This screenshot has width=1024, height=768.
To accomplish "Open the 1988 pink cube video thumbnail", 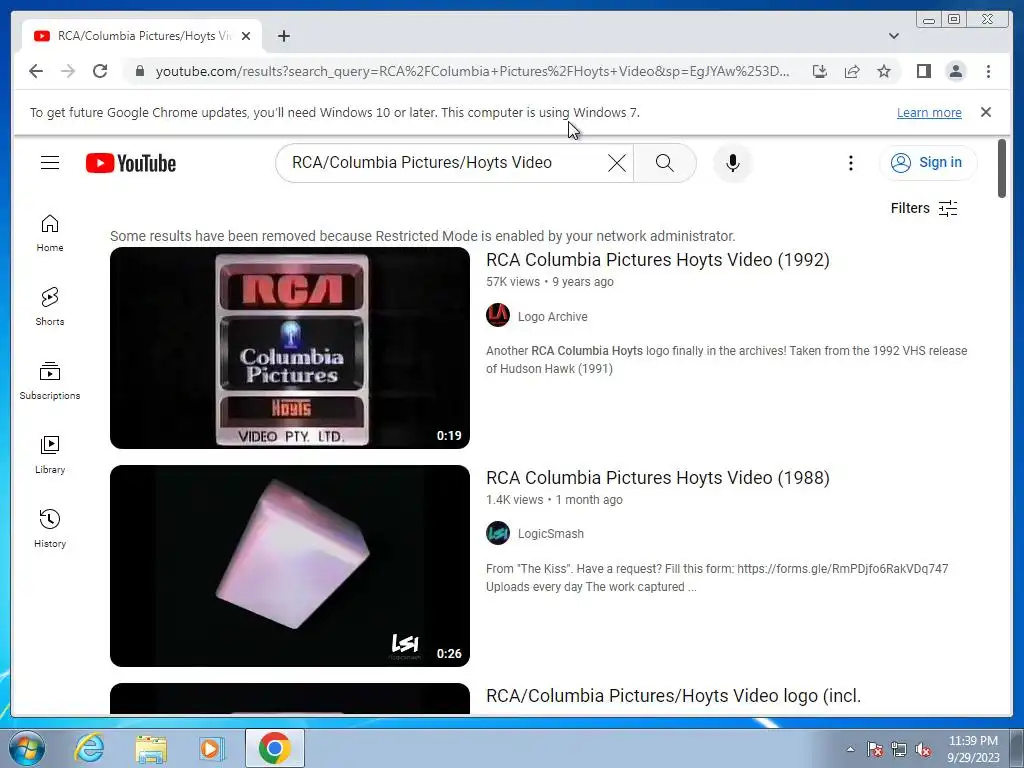I will tap(290, 566).
